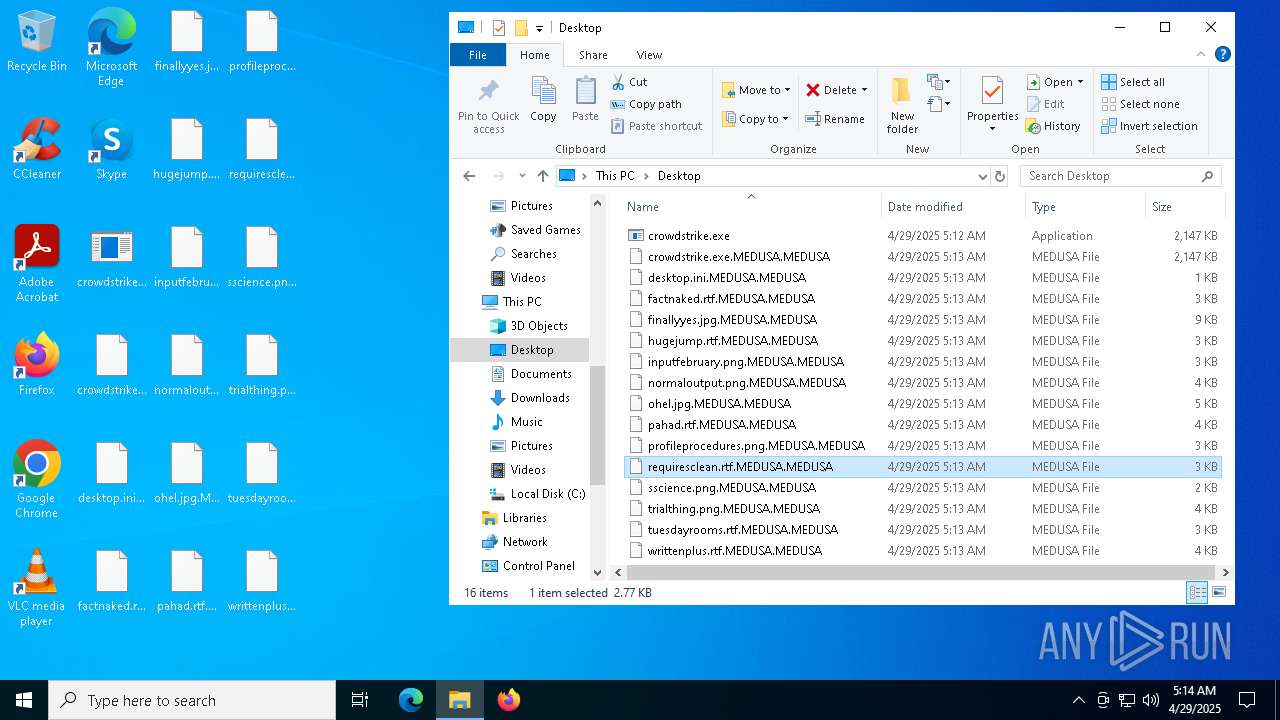
Task: Click the Recycle Bin desktop icon
Action: [x=37, y=42]
